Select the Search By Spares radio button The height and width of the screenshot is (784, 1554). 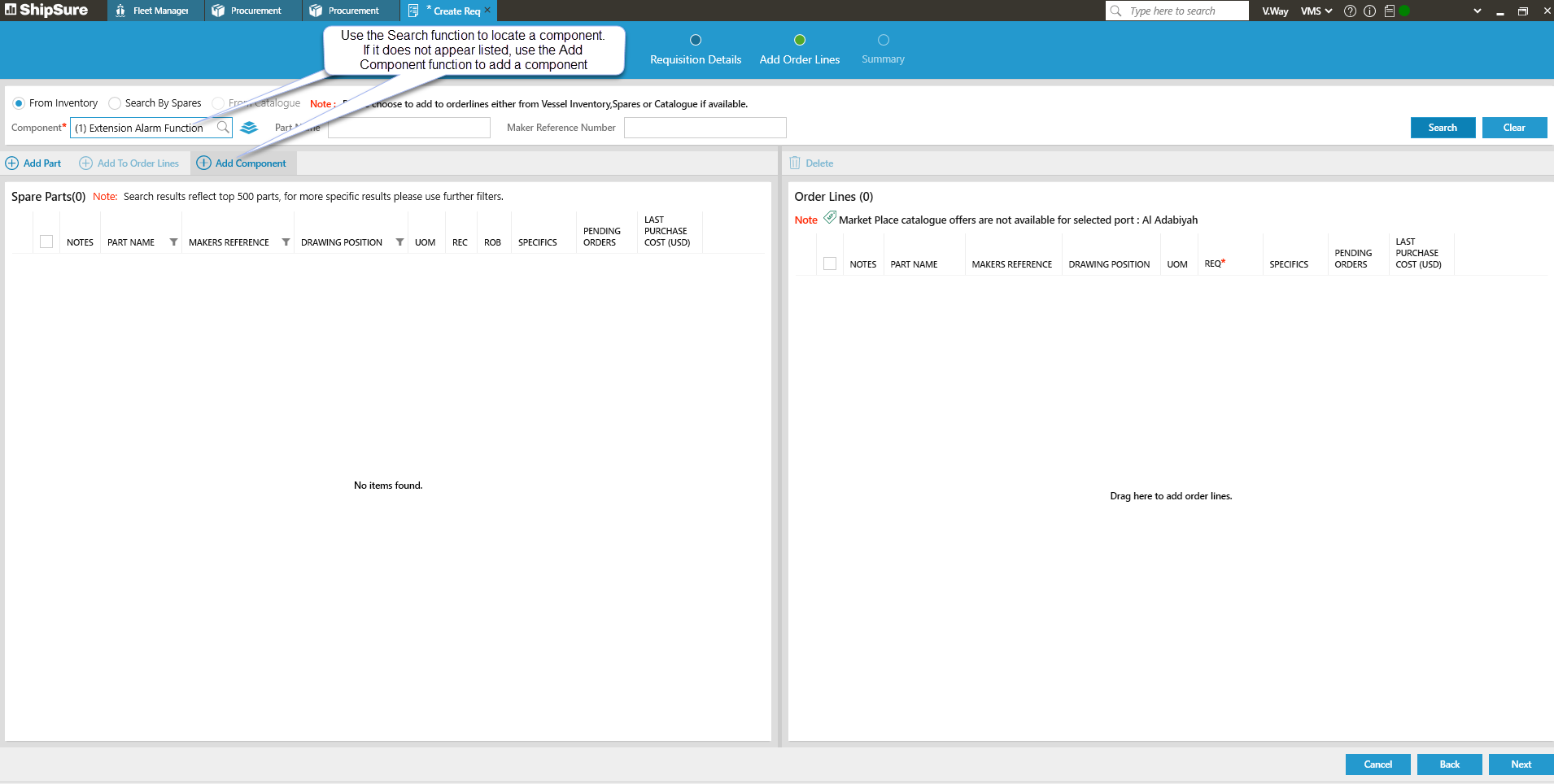(x=115, y=103)
